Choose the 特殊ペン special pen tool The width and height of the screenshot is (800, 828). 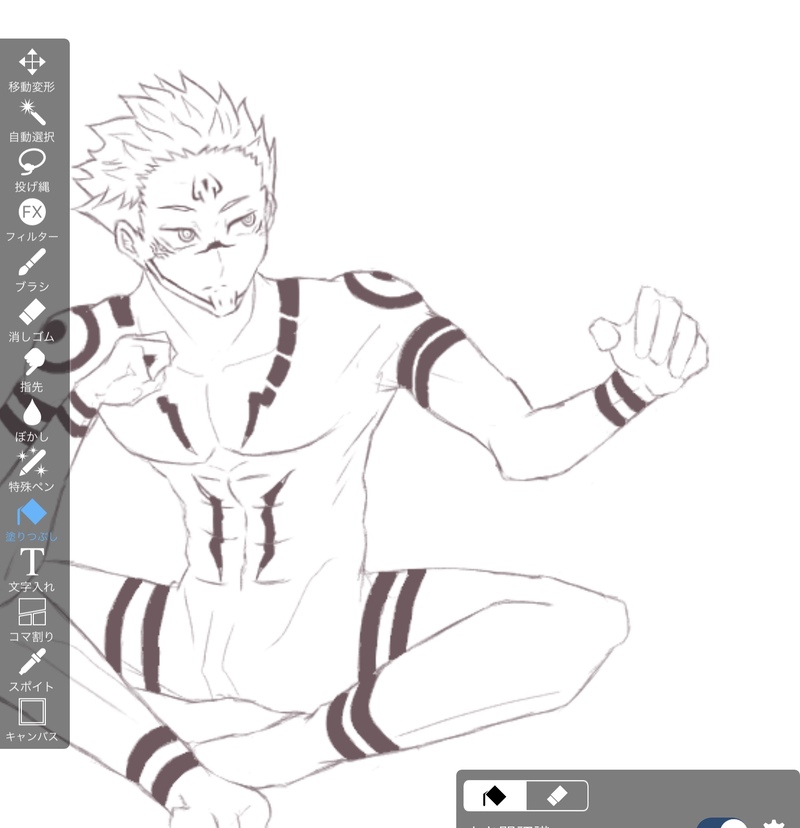32,470
